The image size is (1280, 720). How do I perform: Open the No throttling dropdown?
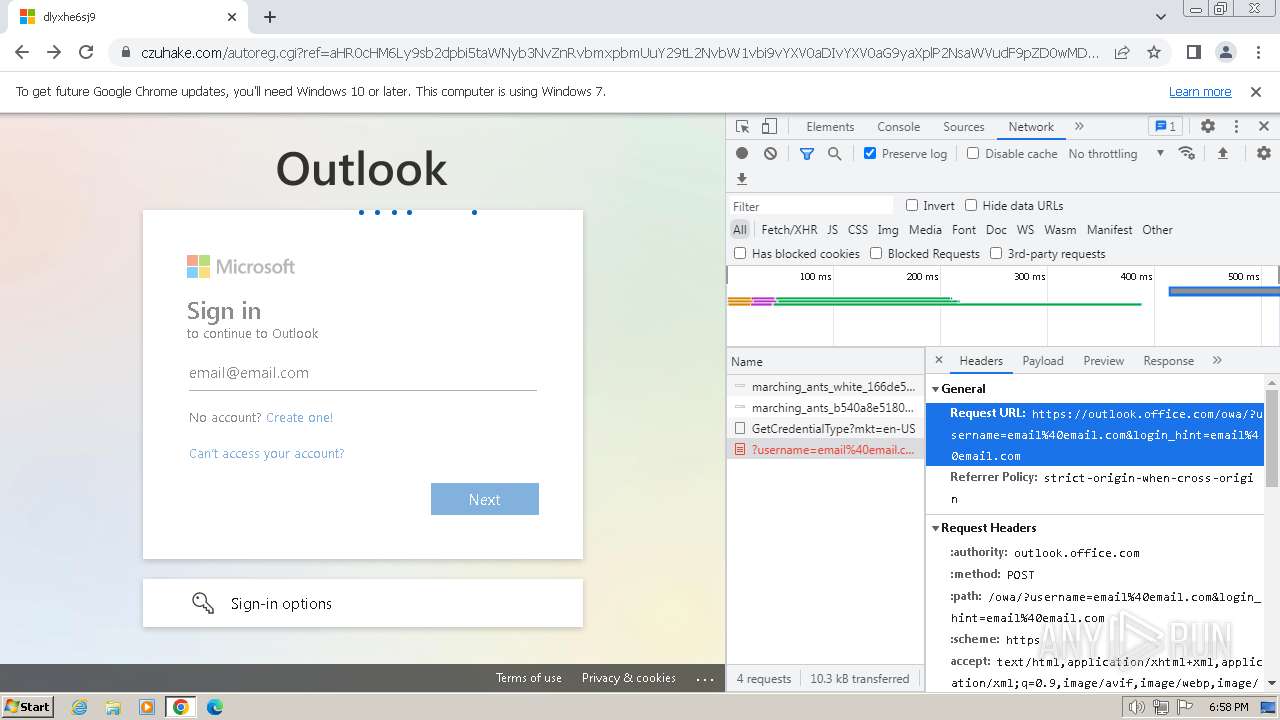(x=1116, y=153)
